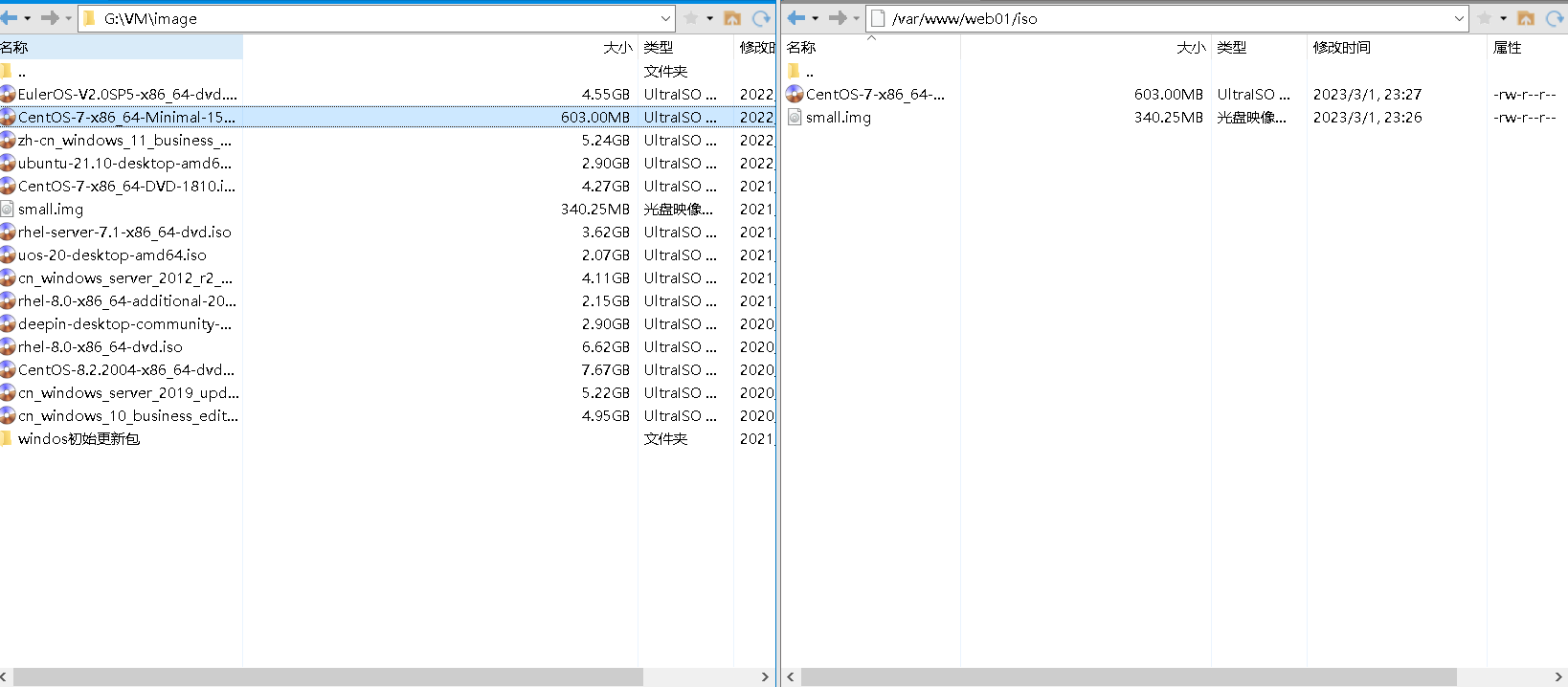The width and height of the screenshot is (1568, 687).
Task: Sort remote pane by 修改时间 column
Action: [1397, 47]
